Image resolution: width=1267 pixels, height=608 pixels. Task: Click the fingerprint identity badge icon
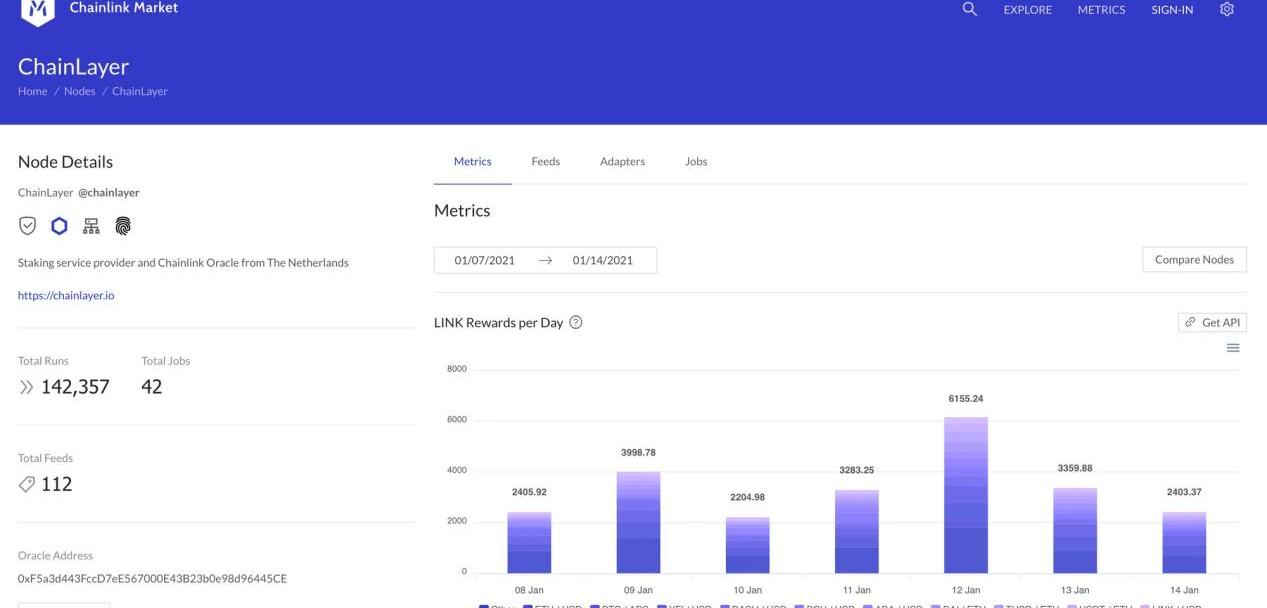pos(122,227)
